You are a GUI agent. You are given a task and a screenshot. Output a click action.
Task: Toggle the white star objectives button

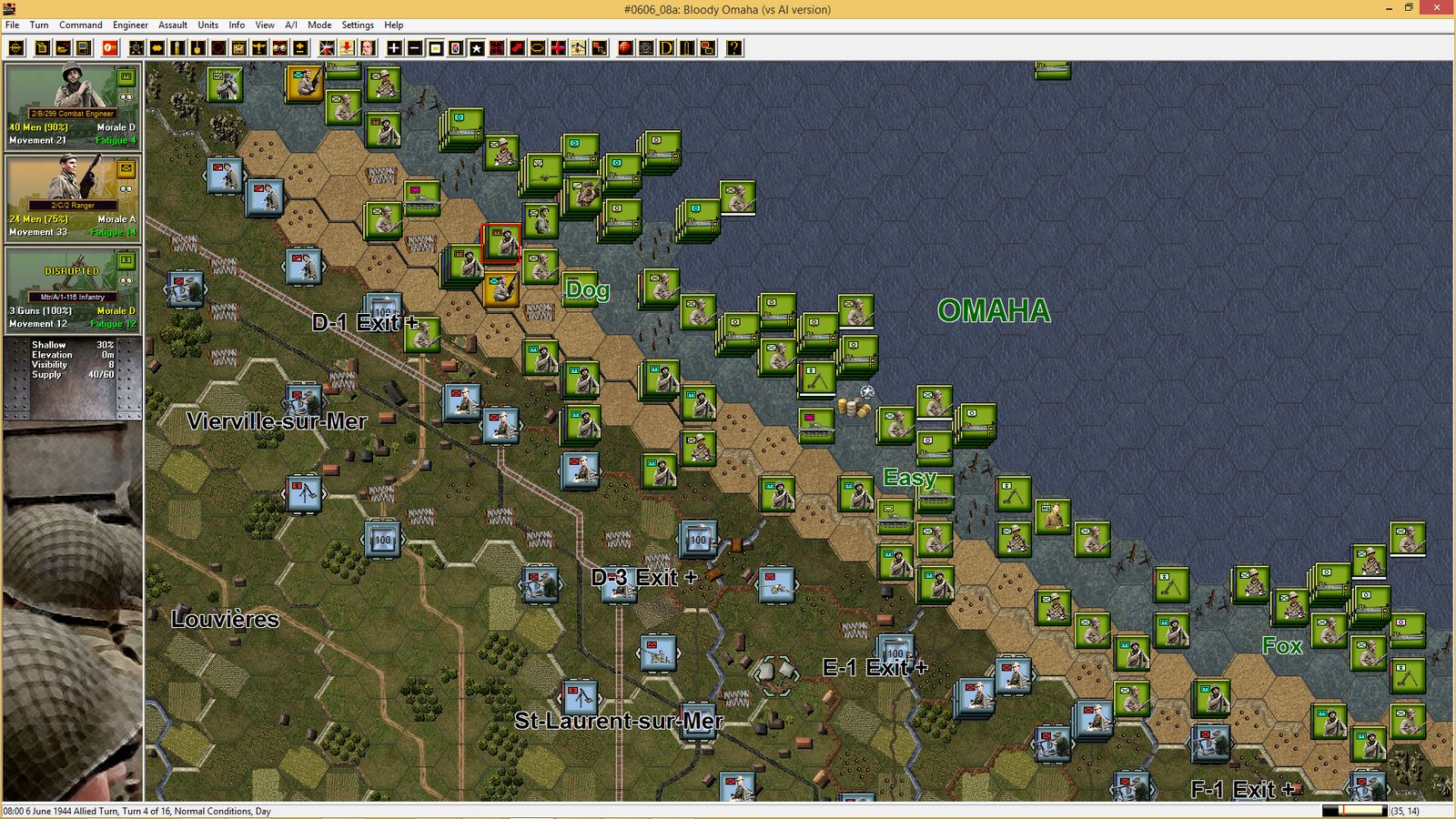[477, 47]
